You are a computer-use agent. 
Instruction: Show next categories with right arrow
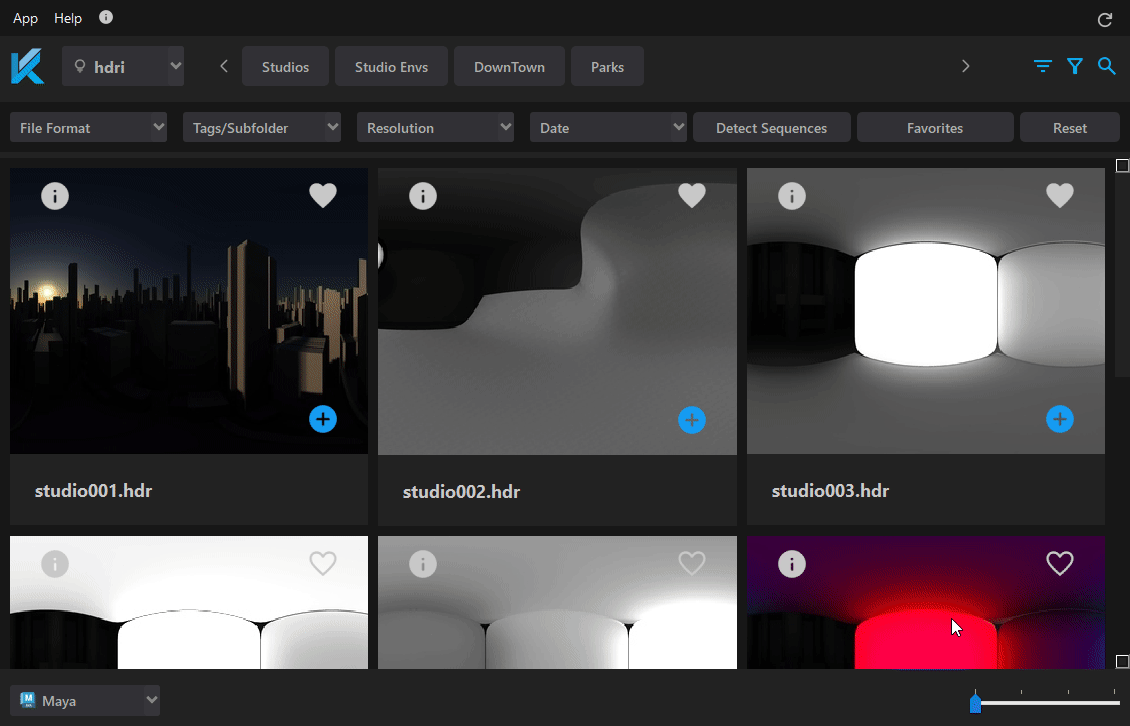(966, 66)
